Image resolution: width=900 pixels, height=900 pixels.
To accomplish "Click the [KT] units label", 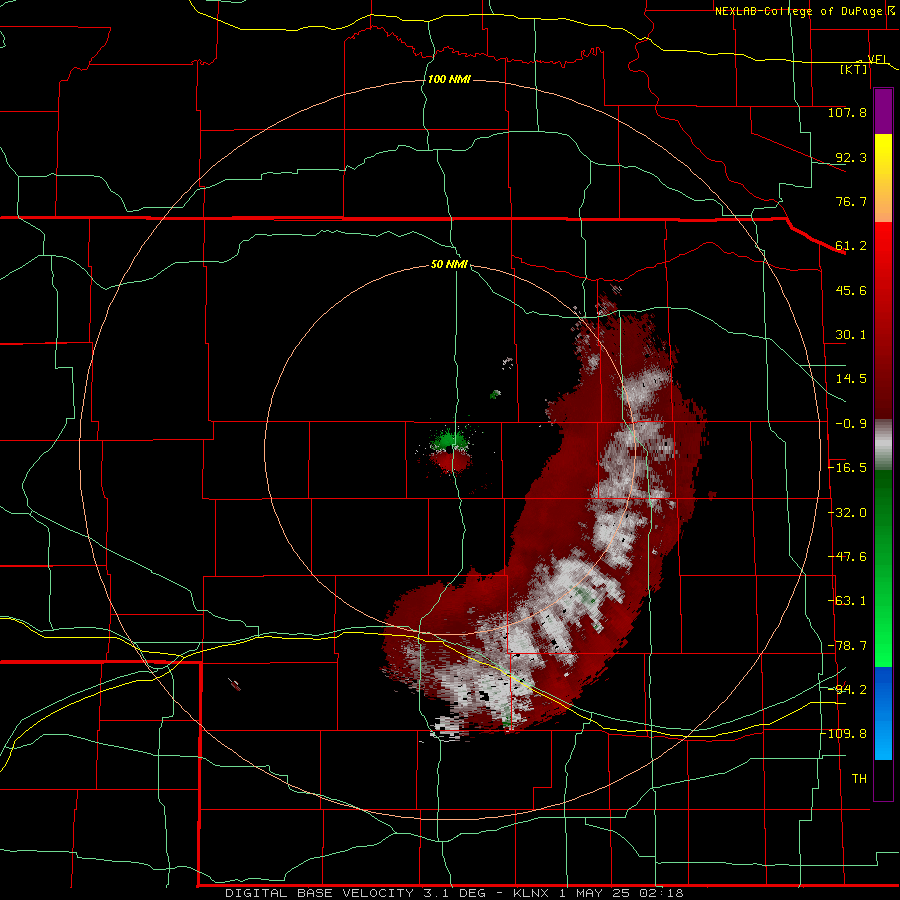I will (x=854, y=69).
